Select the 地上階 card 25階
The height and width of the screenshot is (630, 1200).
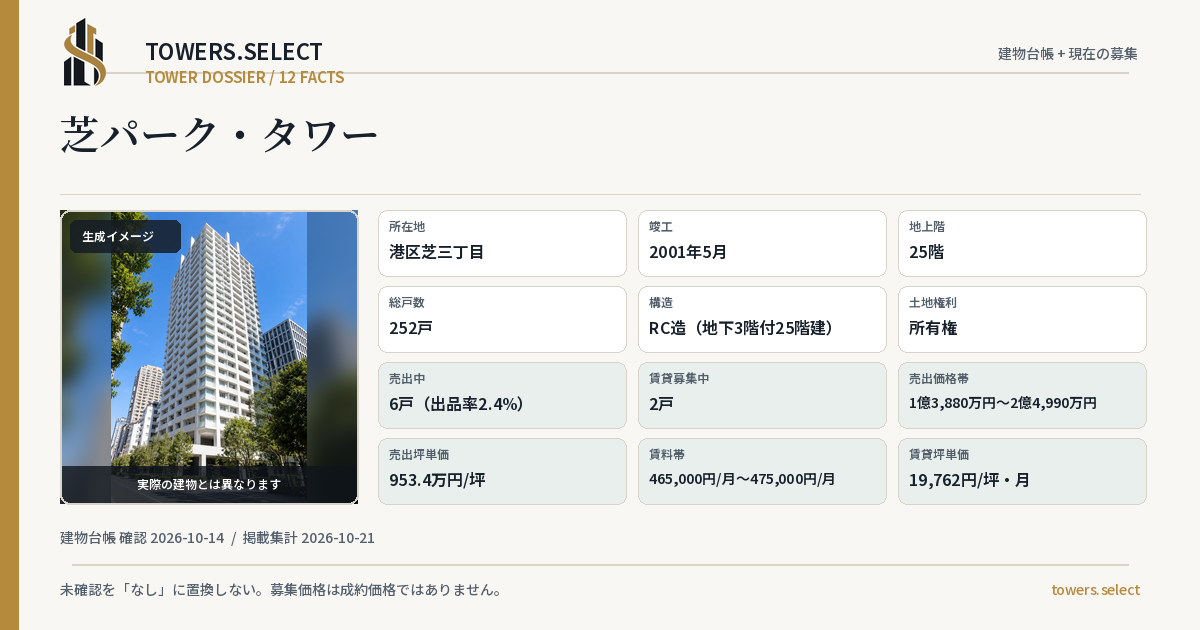point(1022,243)
